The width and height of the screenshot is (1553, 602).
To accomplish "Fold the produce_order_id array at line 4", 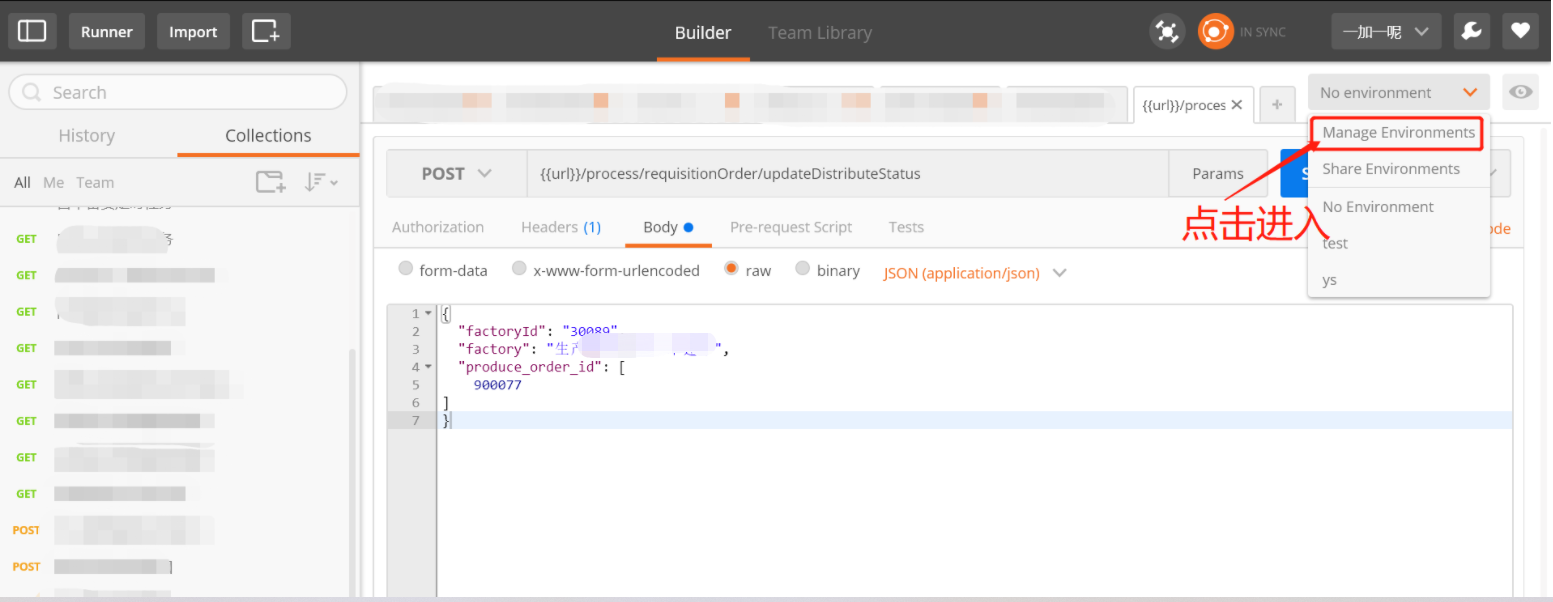I will pos(428,367).
